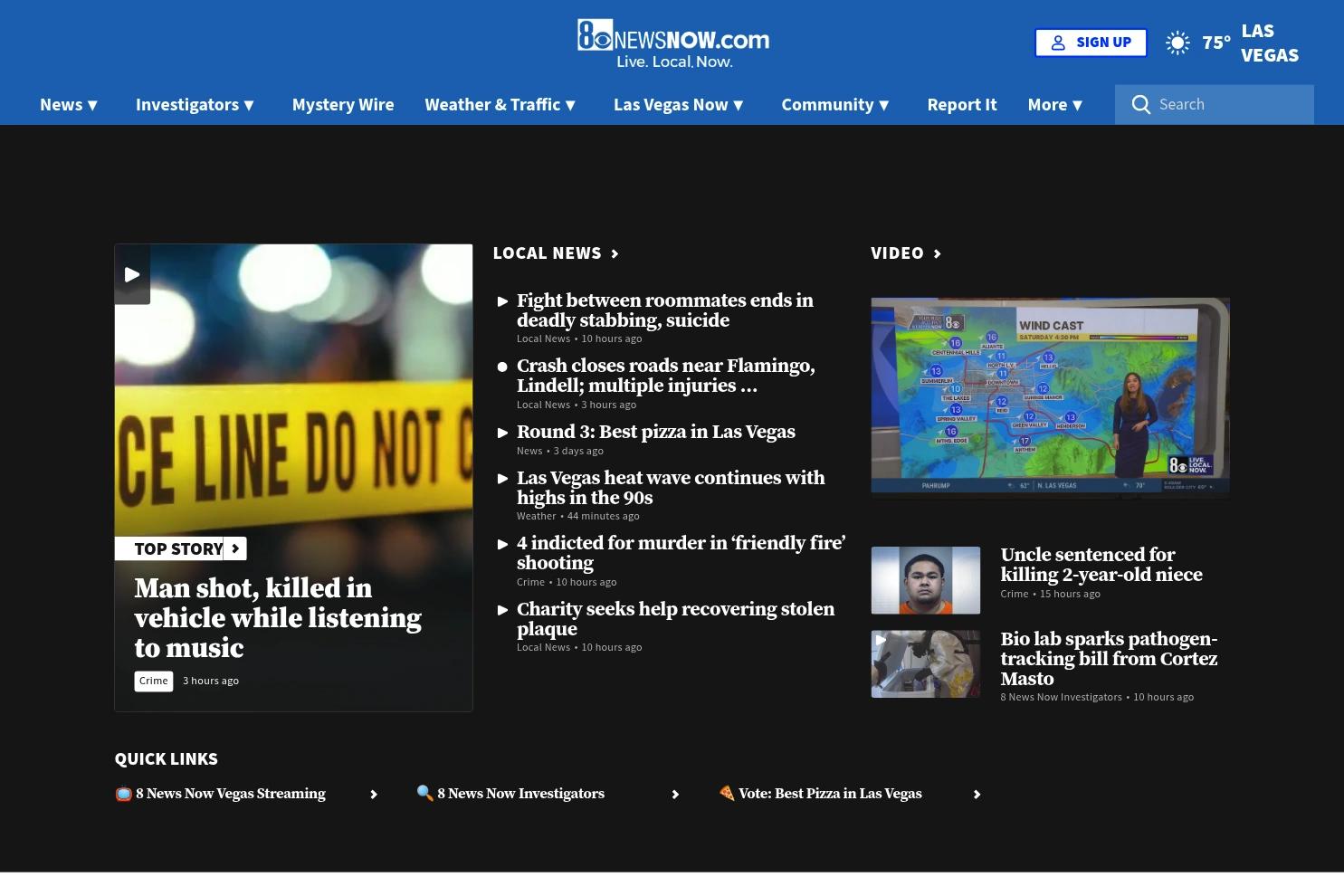Viewport: 1344px width, 896px height.
Task: Click bullet beside Flamingo crash headline
Action: 502,367
